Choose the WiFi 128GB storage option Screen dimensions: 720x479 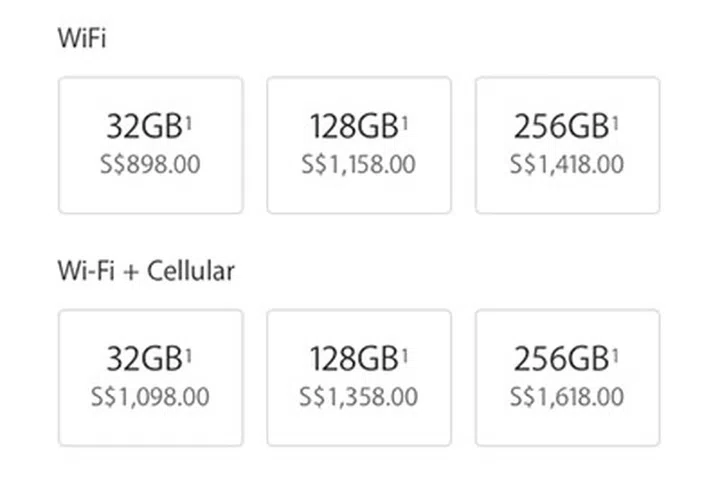[x=358, y=145]
